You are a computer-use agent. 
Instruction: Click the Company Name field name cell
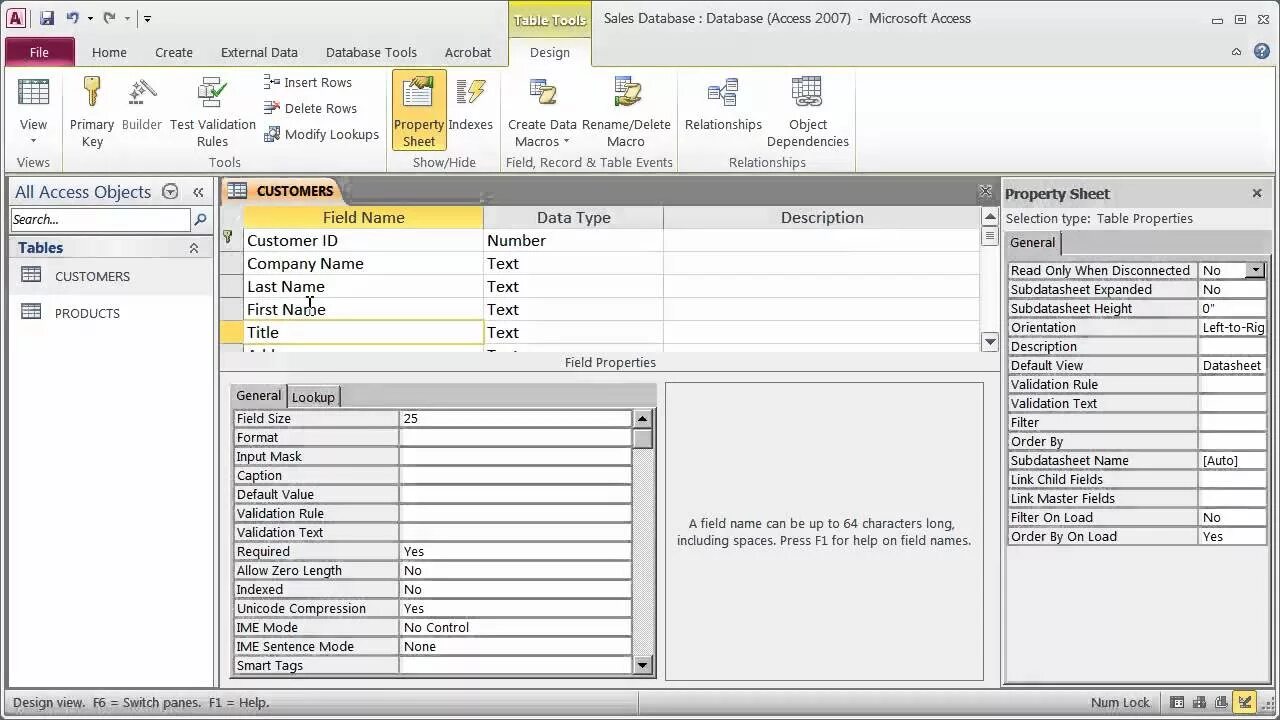pos(363,263)
